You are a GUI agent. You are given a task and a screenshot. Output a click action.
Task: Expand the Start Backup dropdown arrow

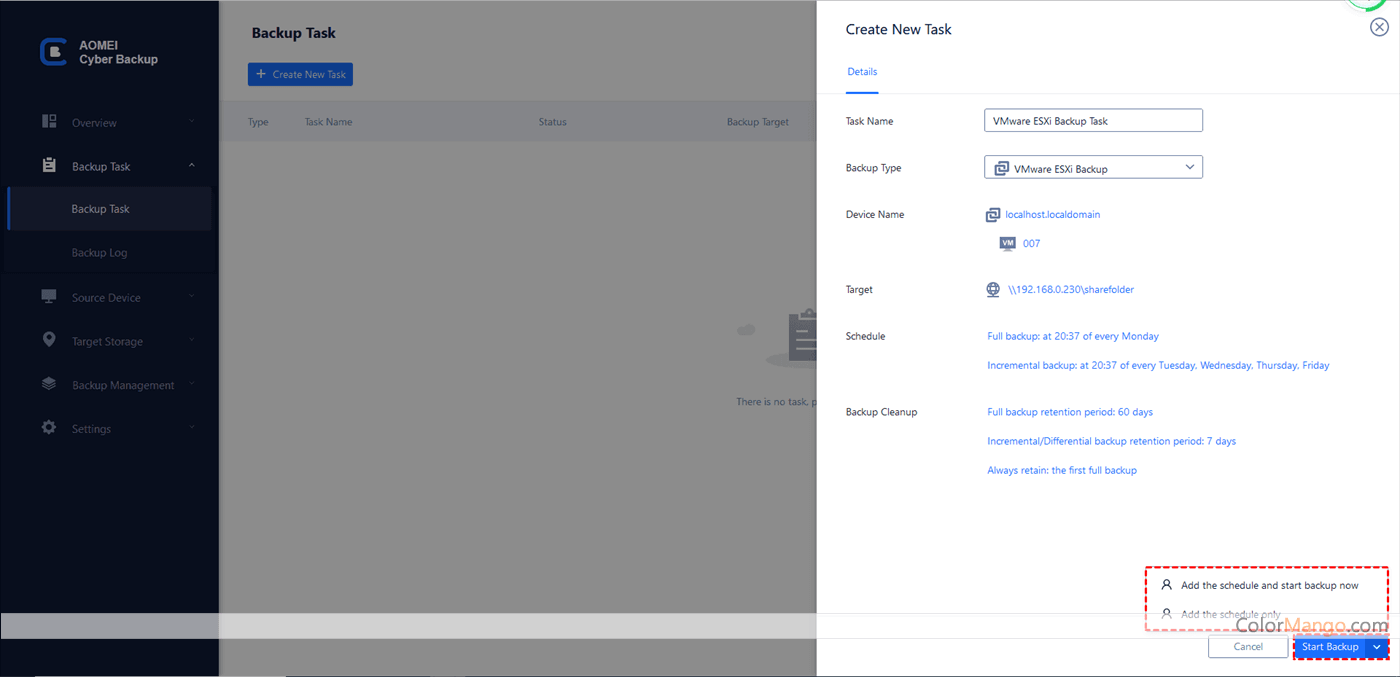(1376, 646)
